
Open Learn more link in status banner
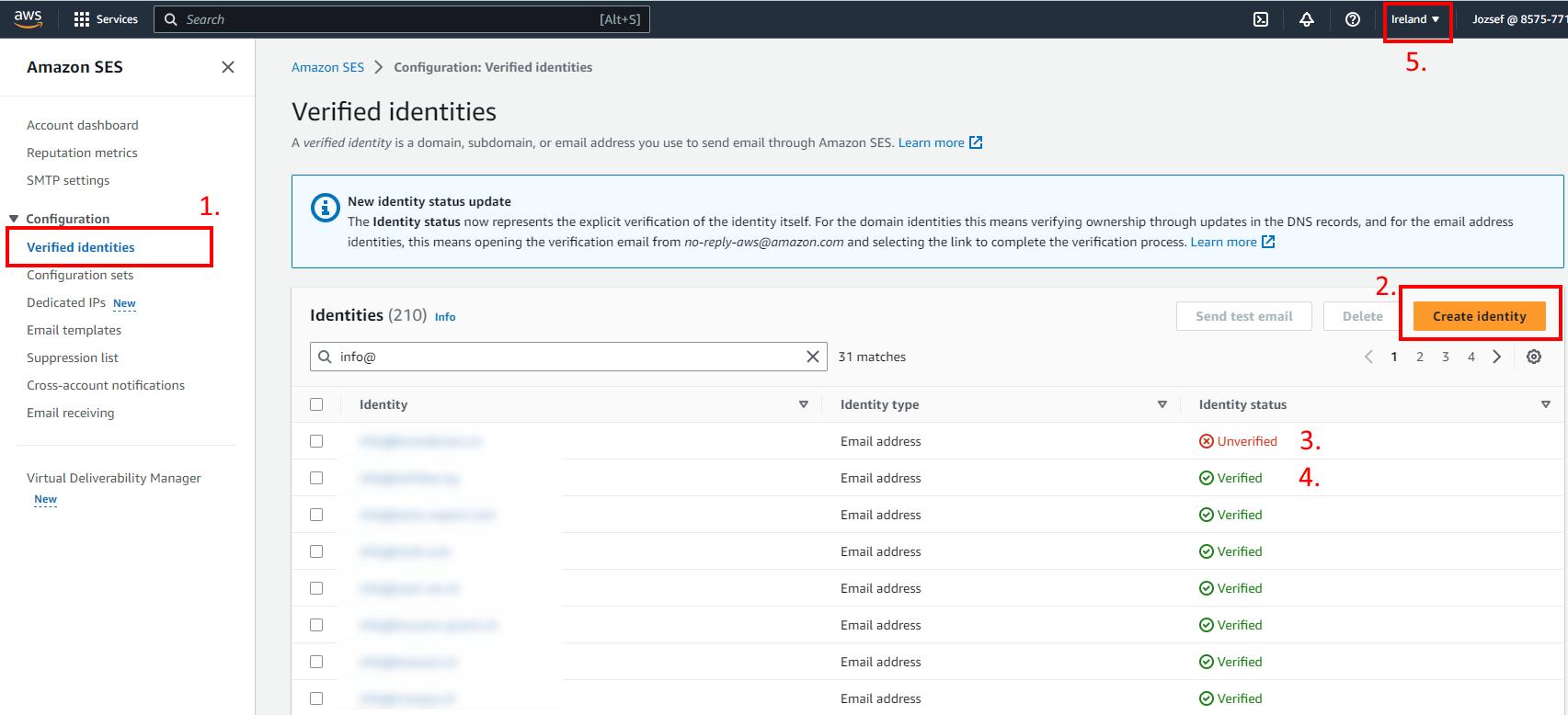click(x=1232, y=242)
